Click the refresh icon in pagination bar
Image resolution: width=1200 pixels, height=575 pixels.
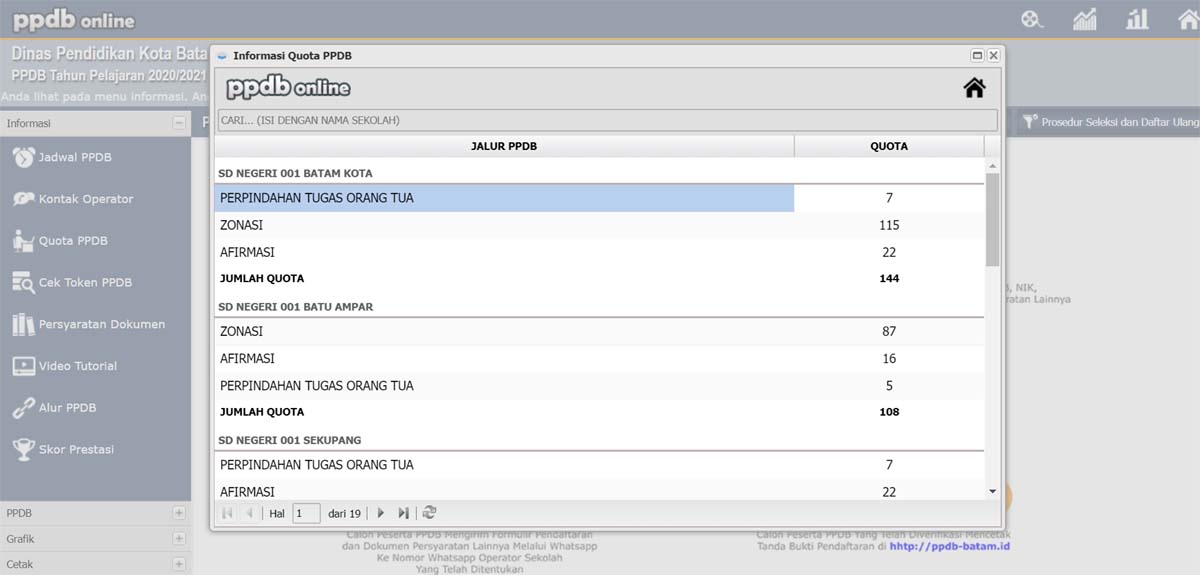point(429,513)
